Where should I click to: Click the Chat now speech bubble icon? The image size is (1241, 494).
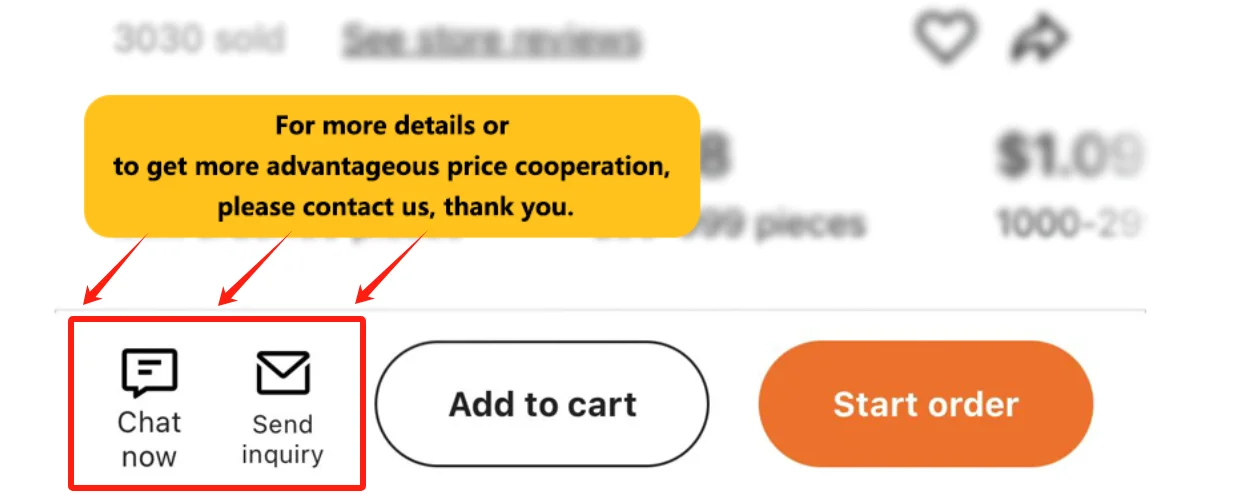click(149, 373)
